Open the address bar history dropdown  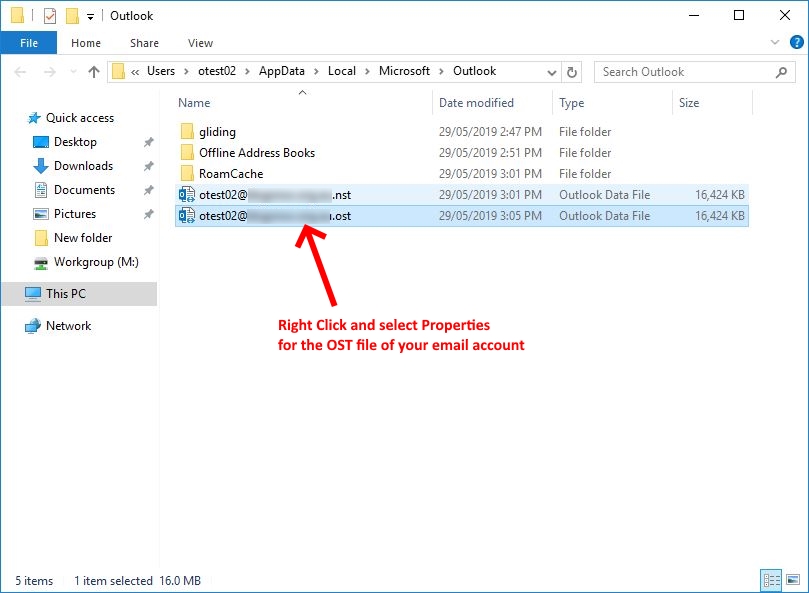point(552,72)
